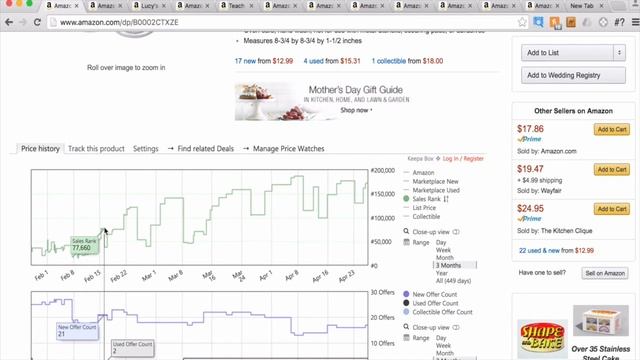This screenshot has width=640, height=360.
Task: Click the Keepa Log In link
Action: click(450, 158)
